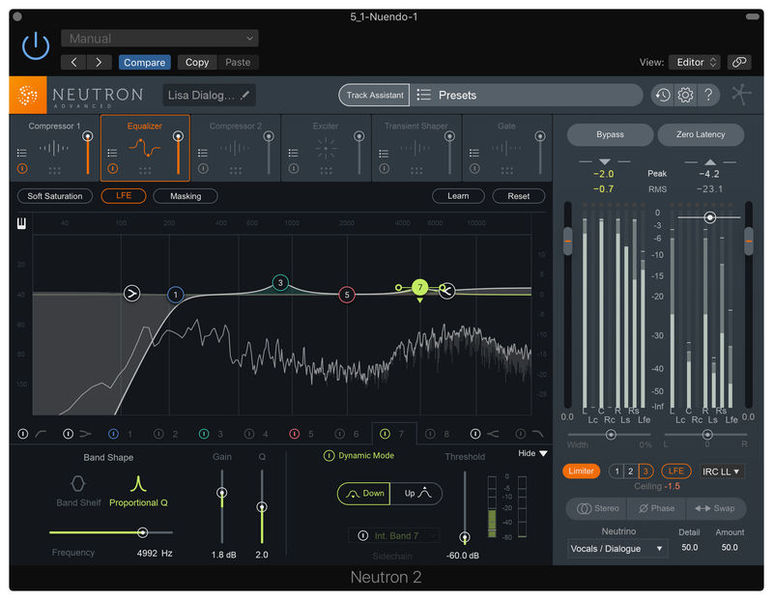Click the Compare button
Screen dimensions: 773x600
[144, 62]
